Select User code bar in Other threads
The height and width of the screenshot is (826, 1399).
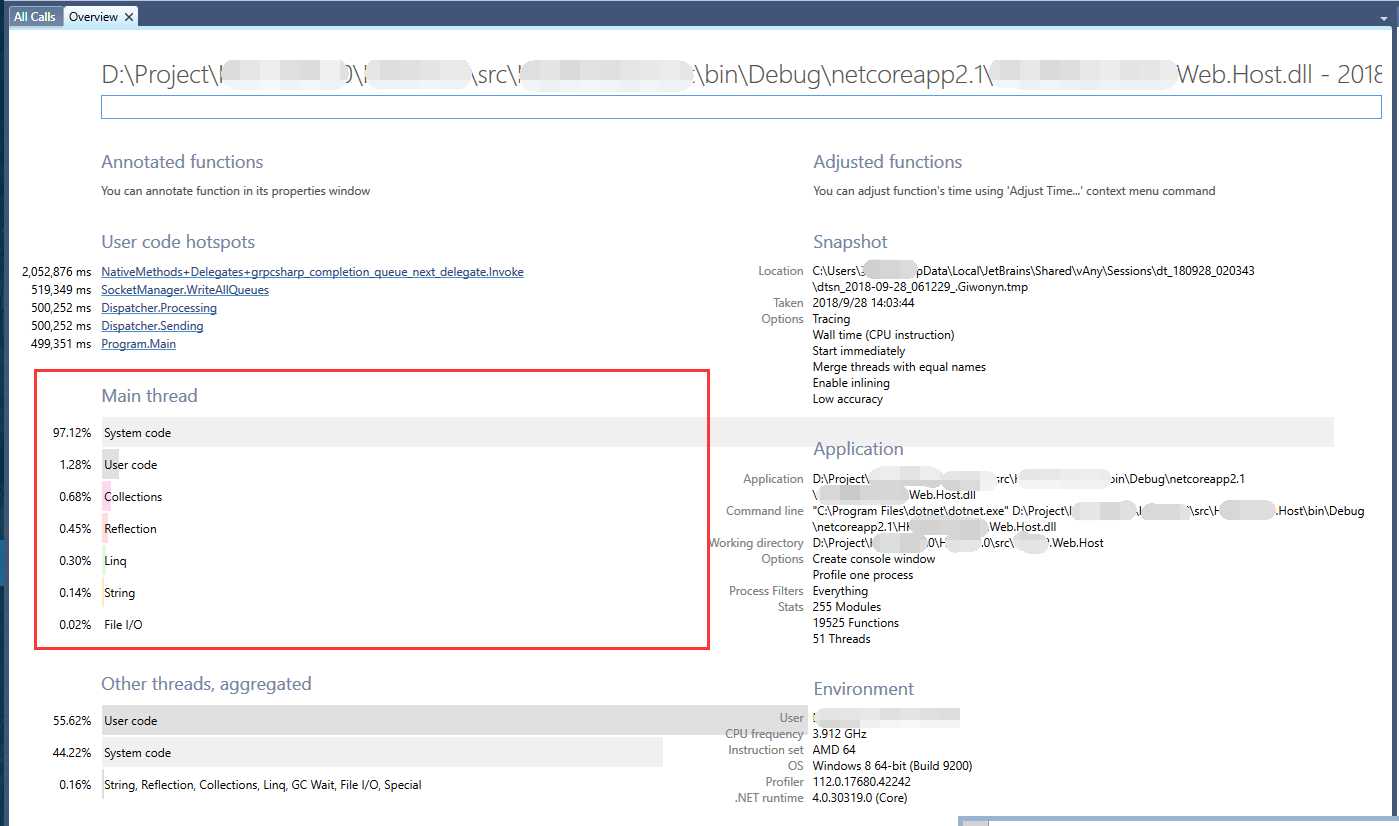454,721
